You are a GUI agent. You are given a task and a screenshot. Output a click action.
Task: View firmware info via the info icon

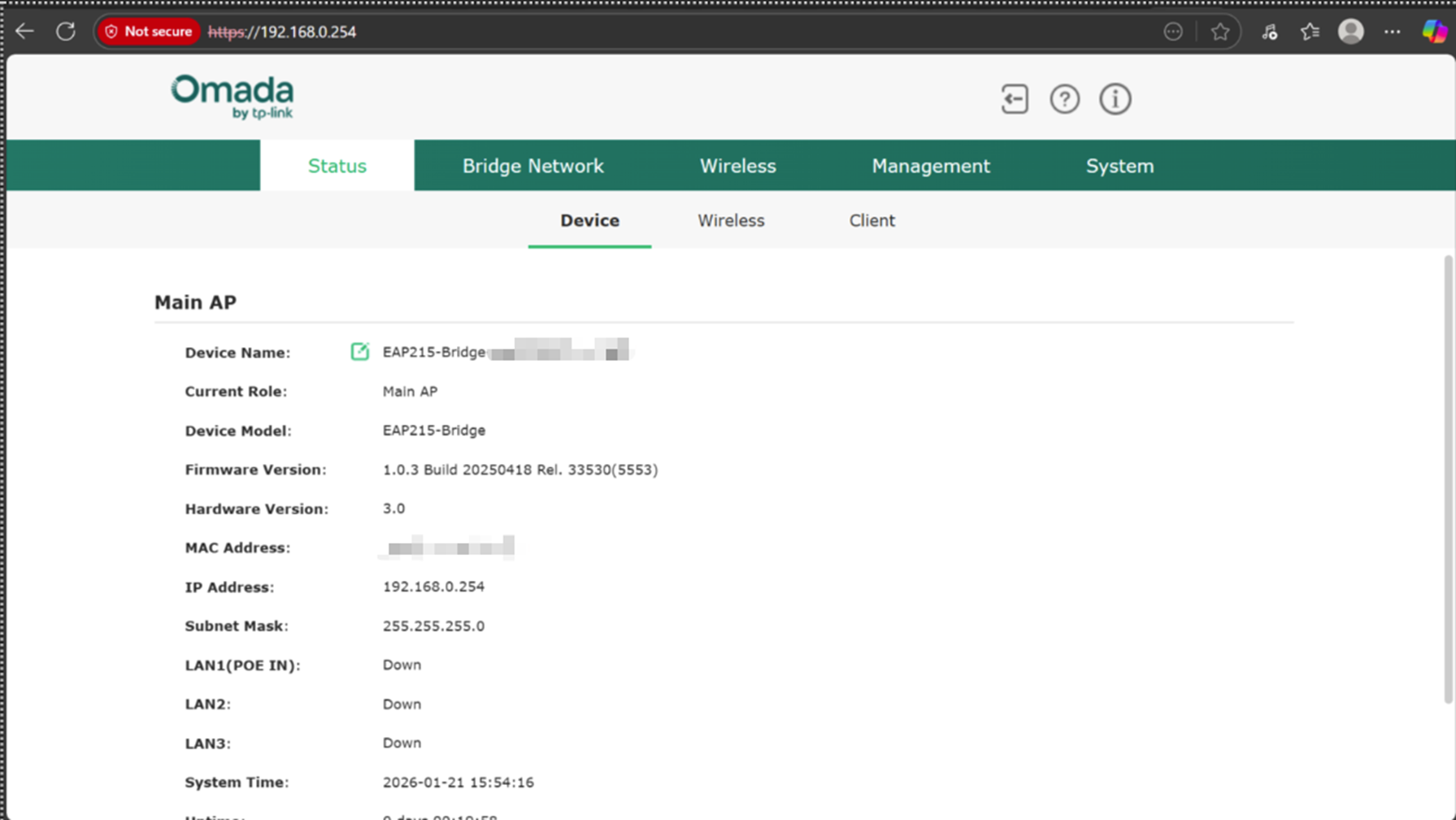tap(1115, 98)
